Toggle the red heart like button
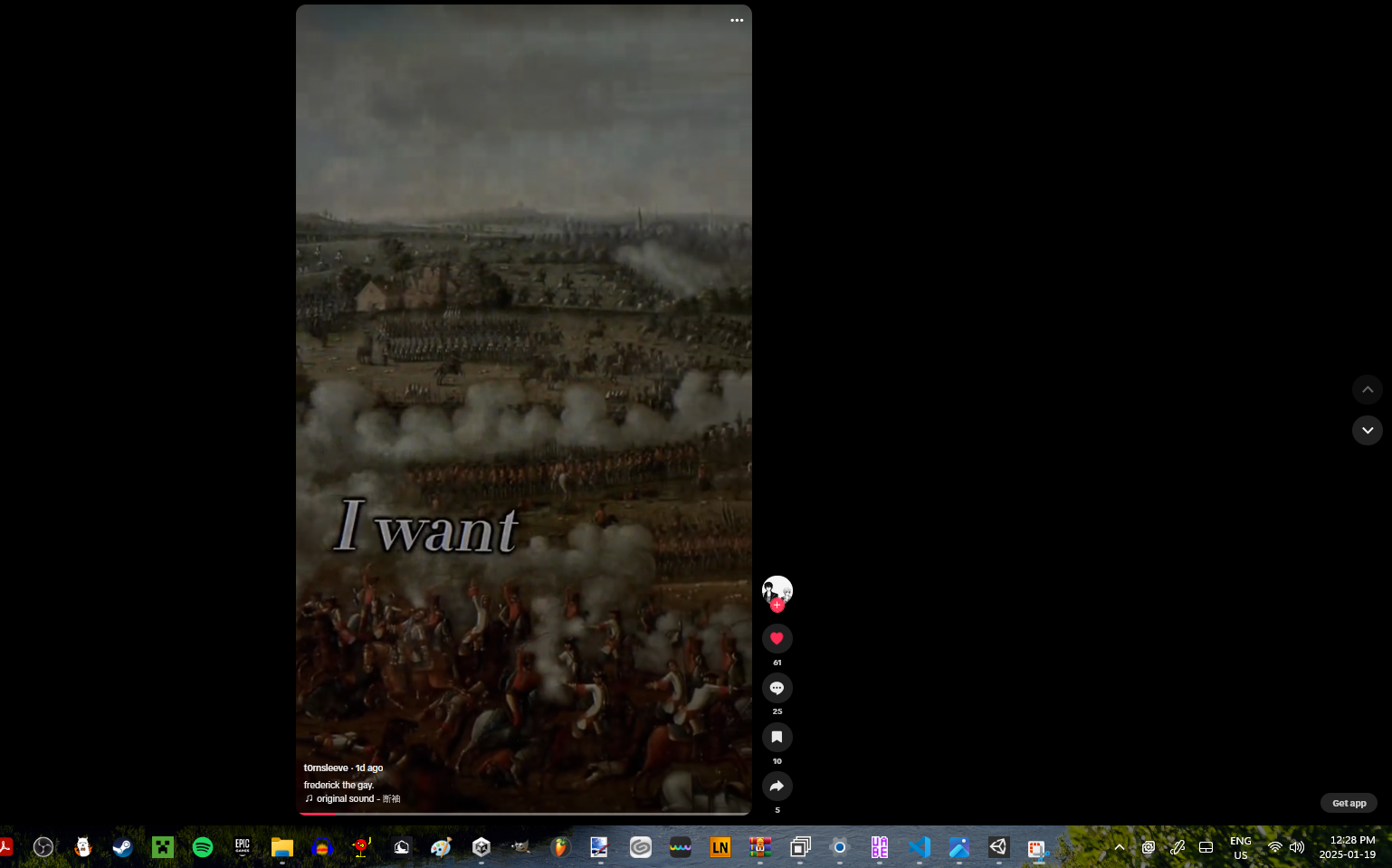The width and height of the screenshot is (1392, 868). click(x=777, y=639)
